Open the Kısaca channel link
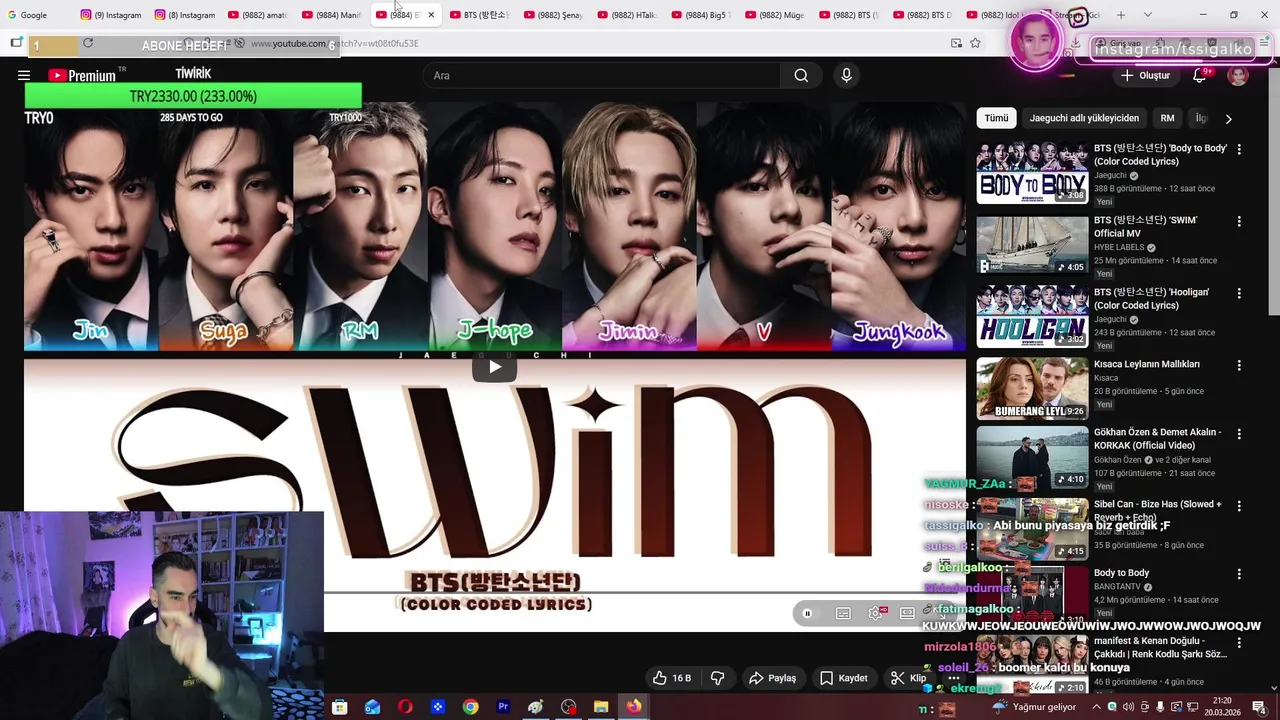The height and width of the screenshot is (720, 1280). (x=1106, y=378)
